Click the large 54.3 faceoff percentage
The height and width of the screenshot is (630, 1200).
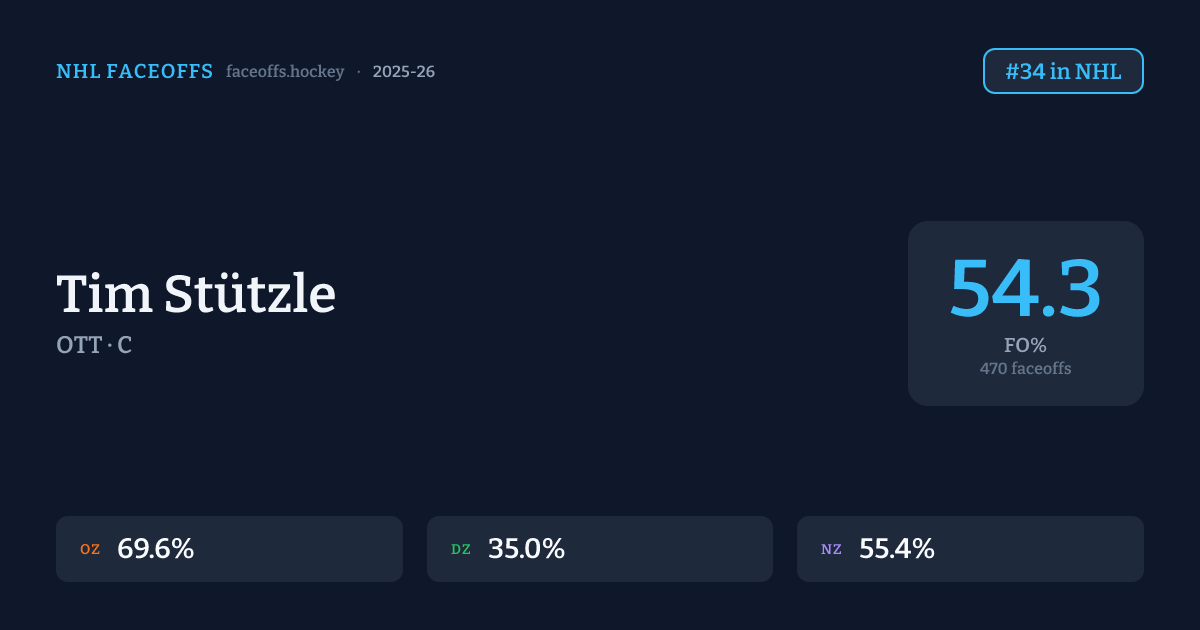[x=1025, y=289]
